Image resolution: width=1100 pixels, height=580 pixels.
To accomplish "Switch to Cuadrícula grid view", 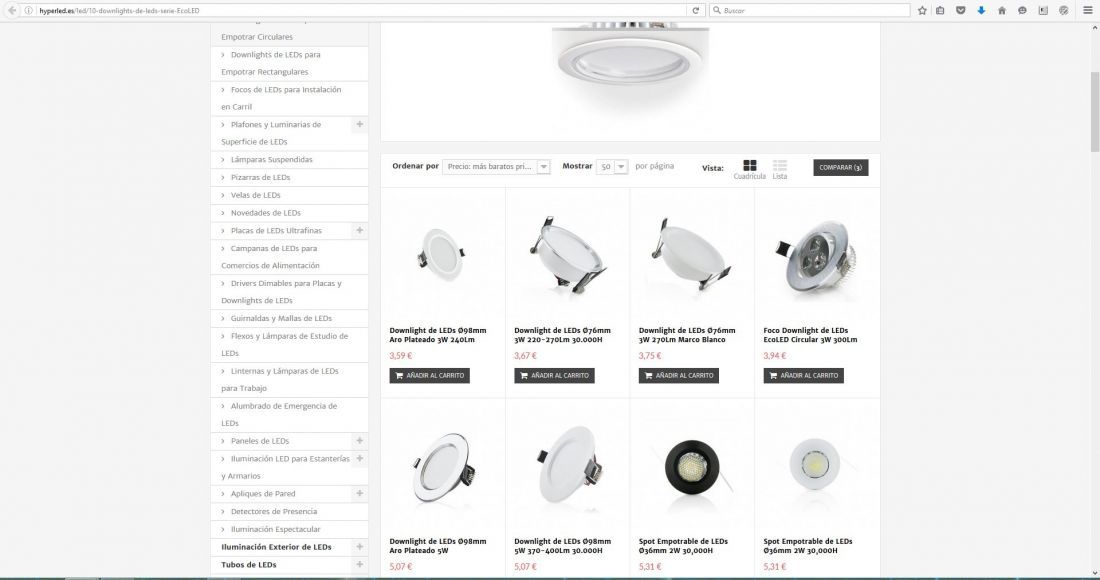I will point(749,169).
